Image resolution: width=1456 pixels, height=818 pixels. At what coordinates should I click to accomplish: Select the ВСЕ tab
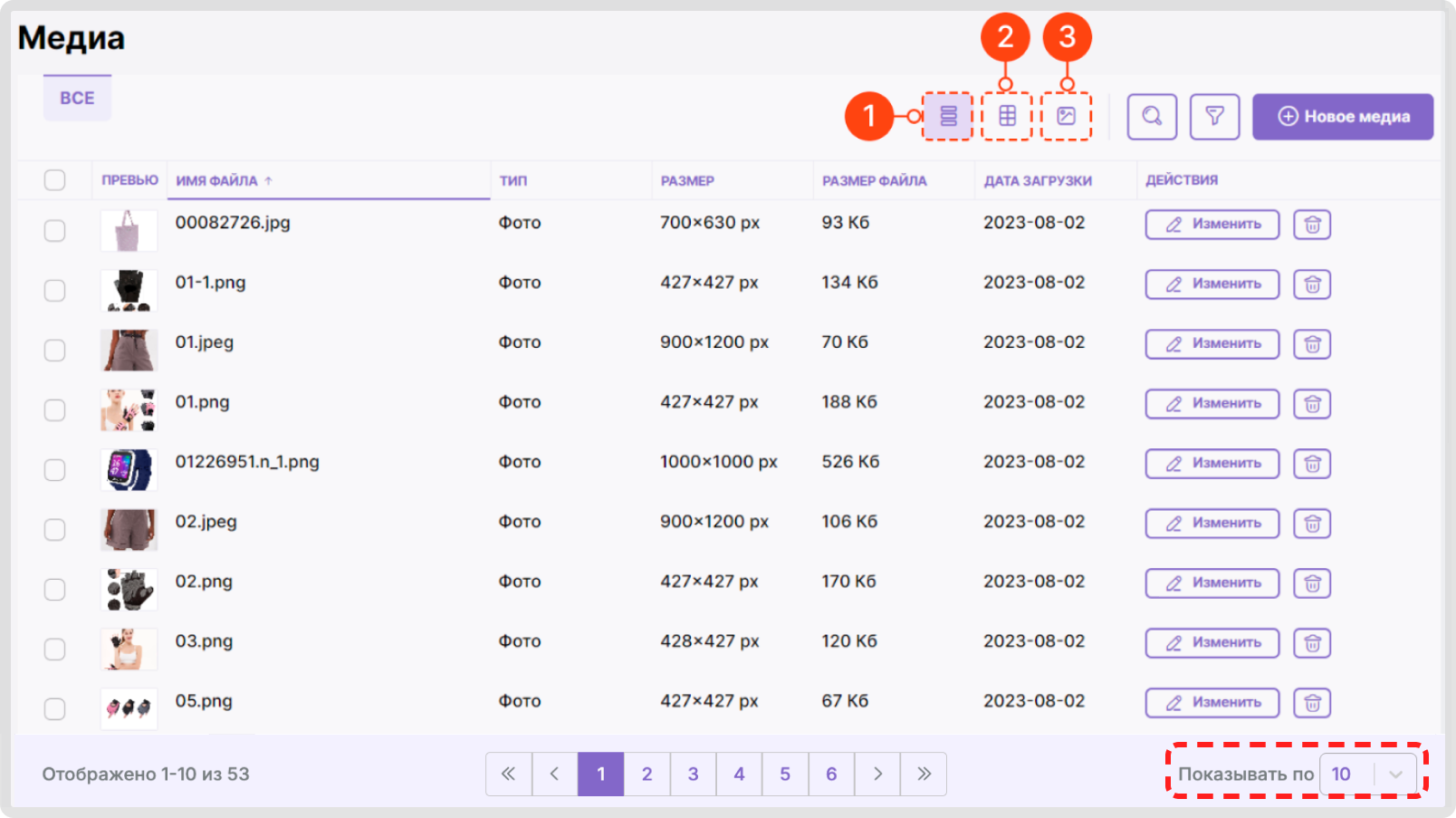click(x=77, y=98)
